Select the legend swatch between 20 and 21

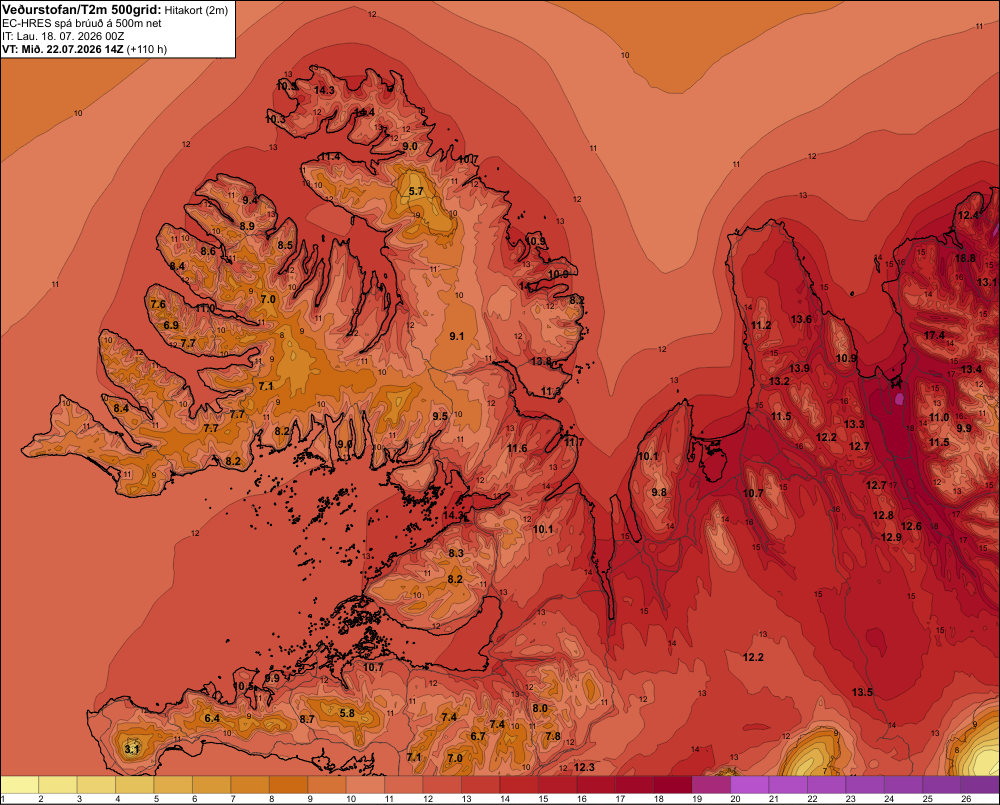(x=749, y=784)
